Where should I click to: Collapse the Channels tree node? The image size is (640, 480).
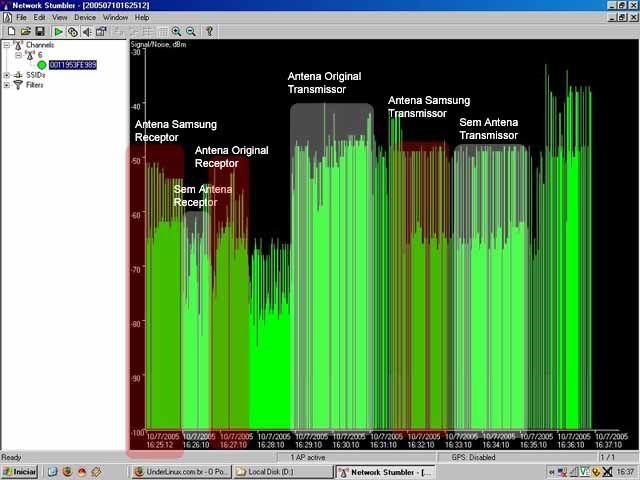pyautogui.click(x=7, y=45)
